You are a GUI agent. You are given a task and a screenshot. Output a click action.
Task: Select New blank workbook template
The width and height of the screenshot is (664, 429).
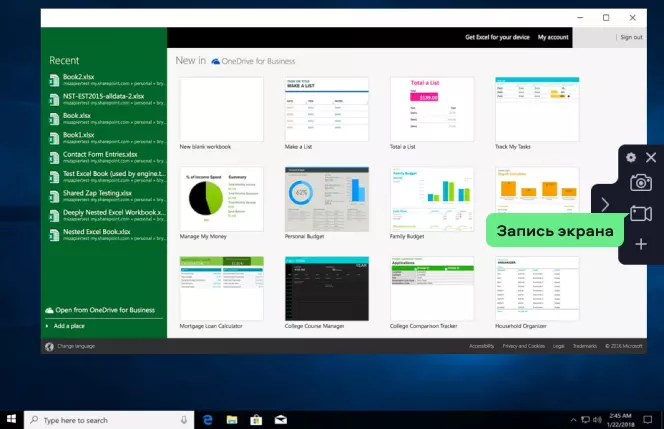[x=221, y=109]
